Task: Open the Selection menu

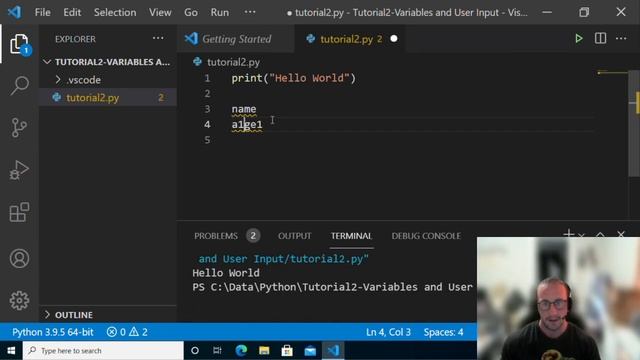Action: (x=115, y=12)
